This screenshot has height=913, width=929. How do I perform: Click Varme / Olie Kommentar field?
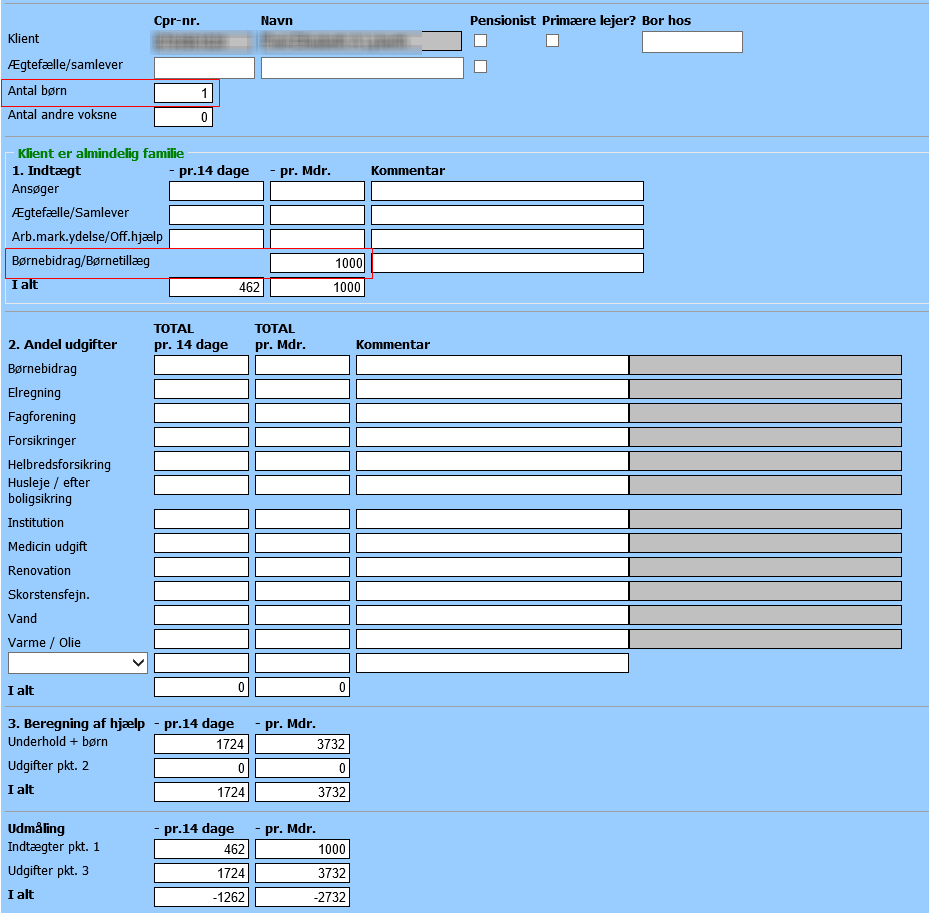(492, 639)
